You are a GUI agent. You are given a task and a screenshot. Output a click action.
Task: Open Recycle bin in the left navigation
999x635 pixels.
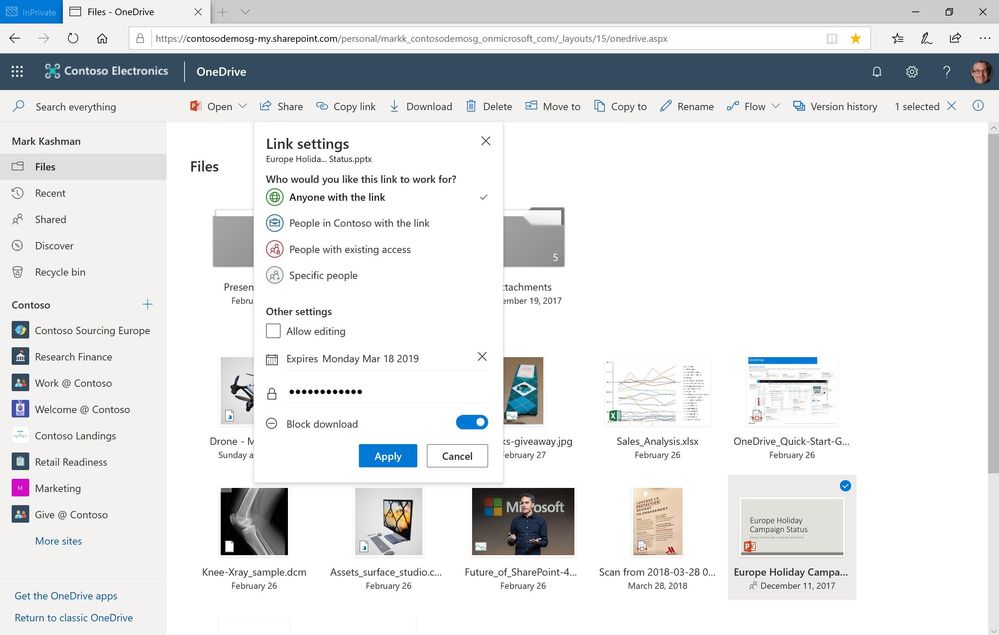click(83, 272)
